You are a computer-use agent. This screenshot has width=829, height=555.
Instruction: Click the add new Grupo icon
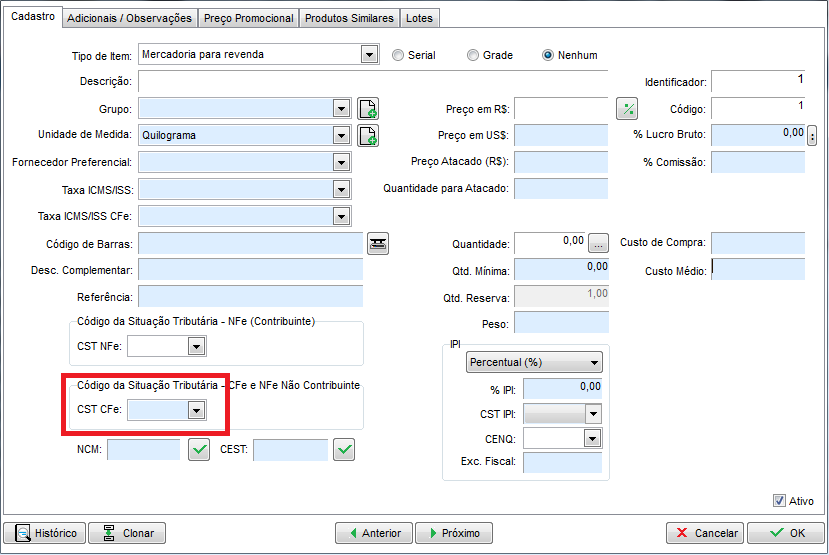pyautogui.click(x=368, y=109)
